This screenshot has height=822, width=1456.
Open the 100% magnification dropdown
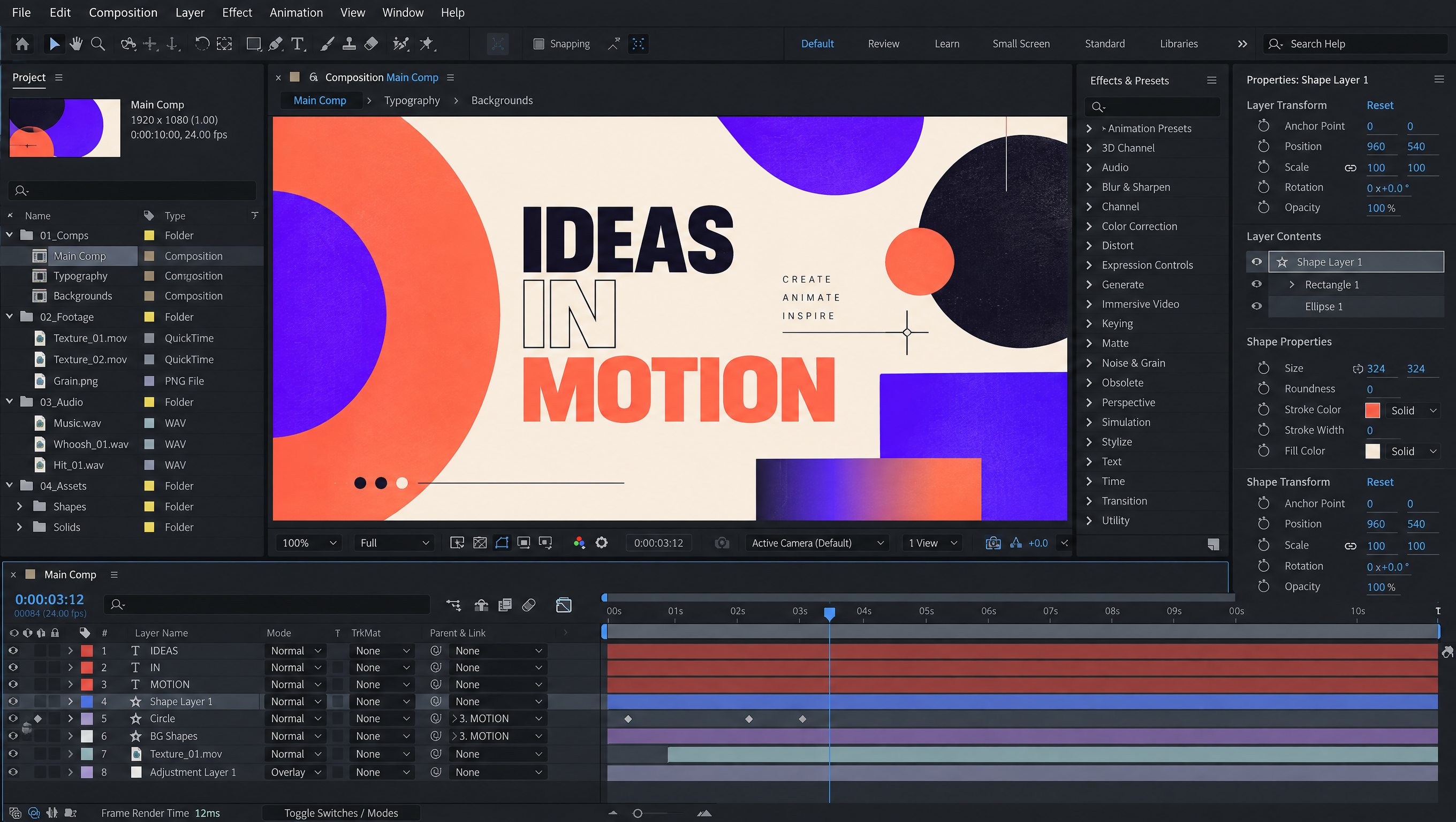point(309,543)
